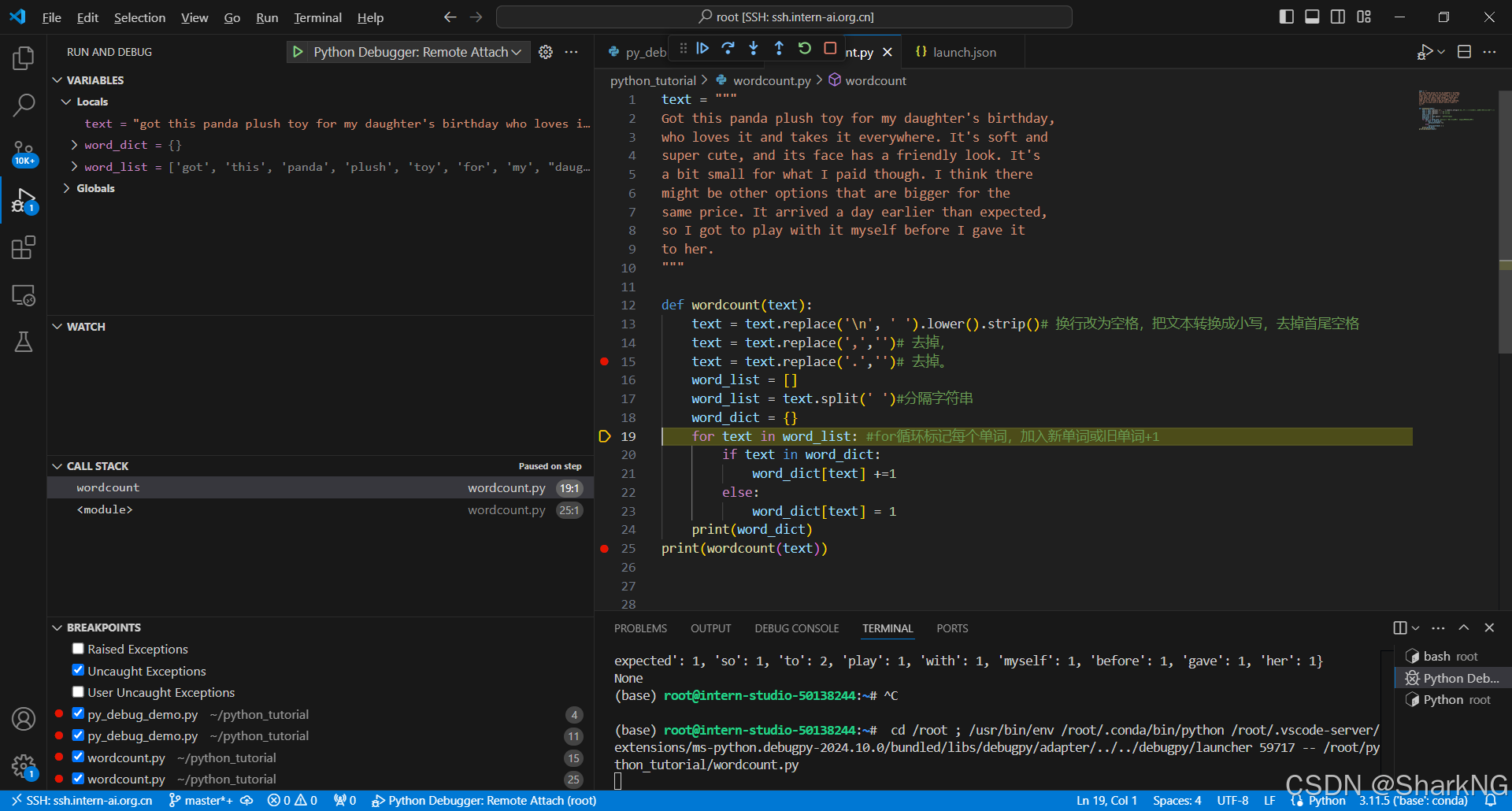Screen dimensions: 1512x811
Task: Open the Remote Explorer icon
Action: [x=24, y=295]
